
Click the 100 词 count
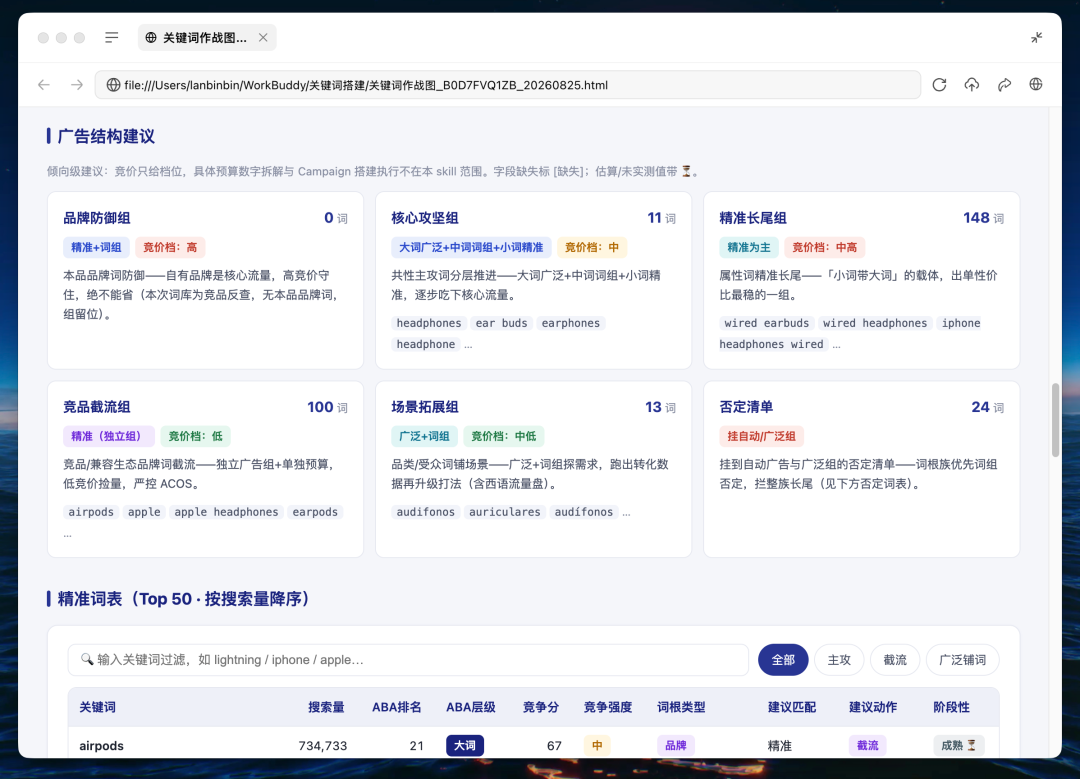tap(327, 407)
